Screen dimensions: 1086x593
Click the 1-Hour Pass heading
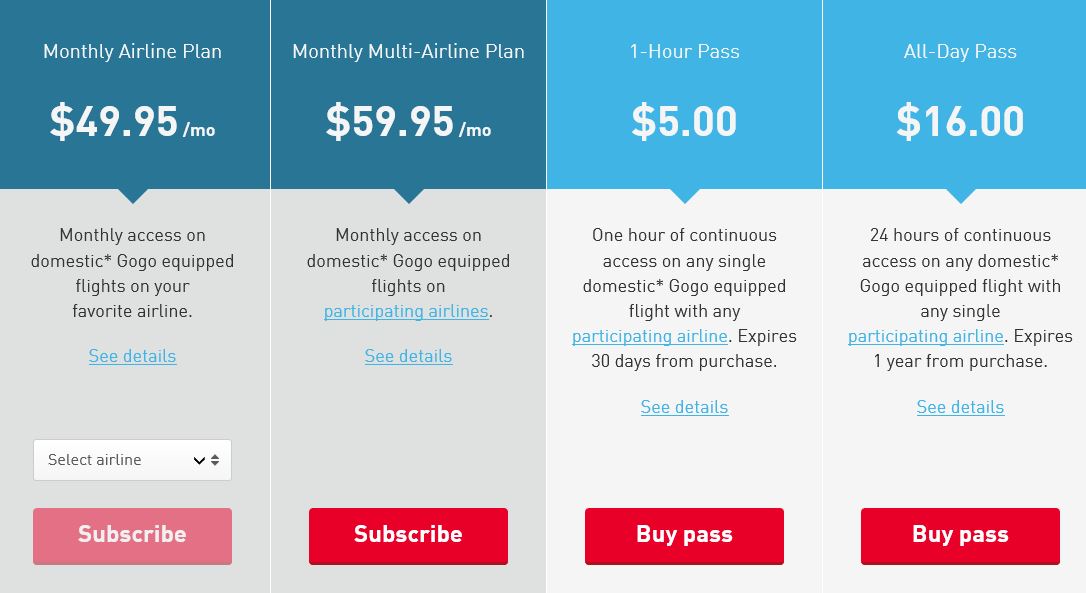point(684,52)
